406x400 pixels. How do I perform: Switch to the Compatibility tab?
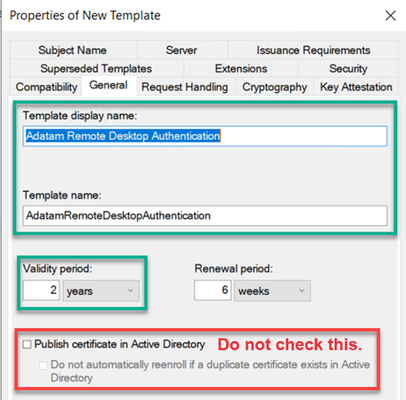(x=46, y=87)
